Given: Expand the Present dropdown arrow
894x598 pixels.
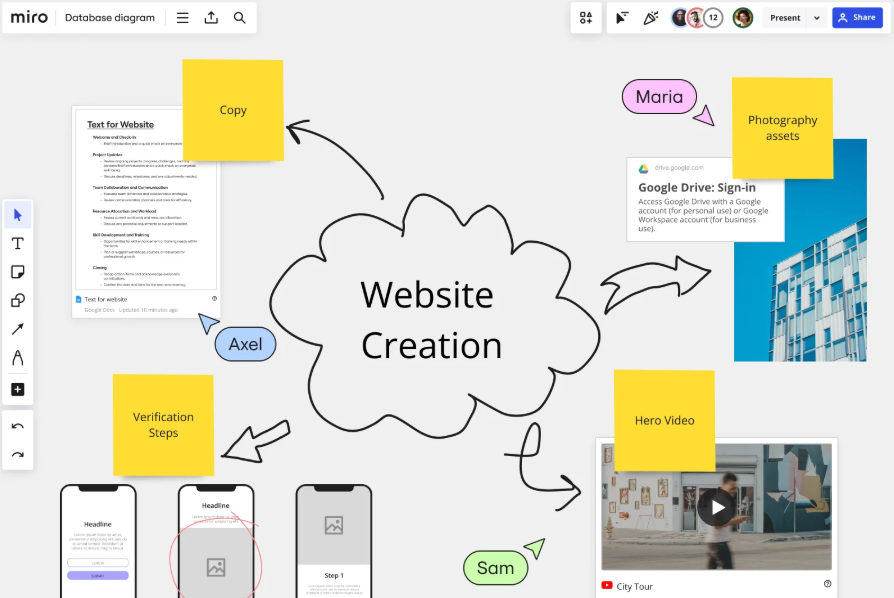Looking at the screenshot, I should click(x=817, y=18).
